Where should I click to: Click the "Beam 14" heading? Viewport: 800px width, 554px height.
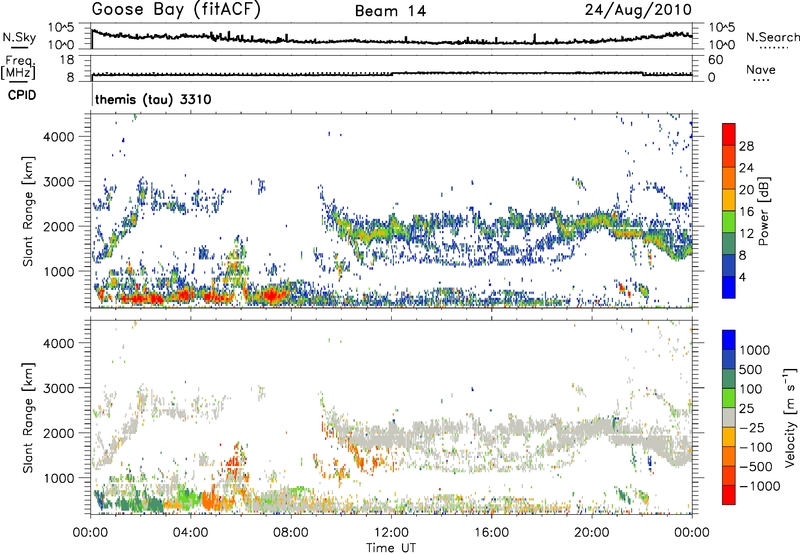pyautogui.click(x=390, y=11)
